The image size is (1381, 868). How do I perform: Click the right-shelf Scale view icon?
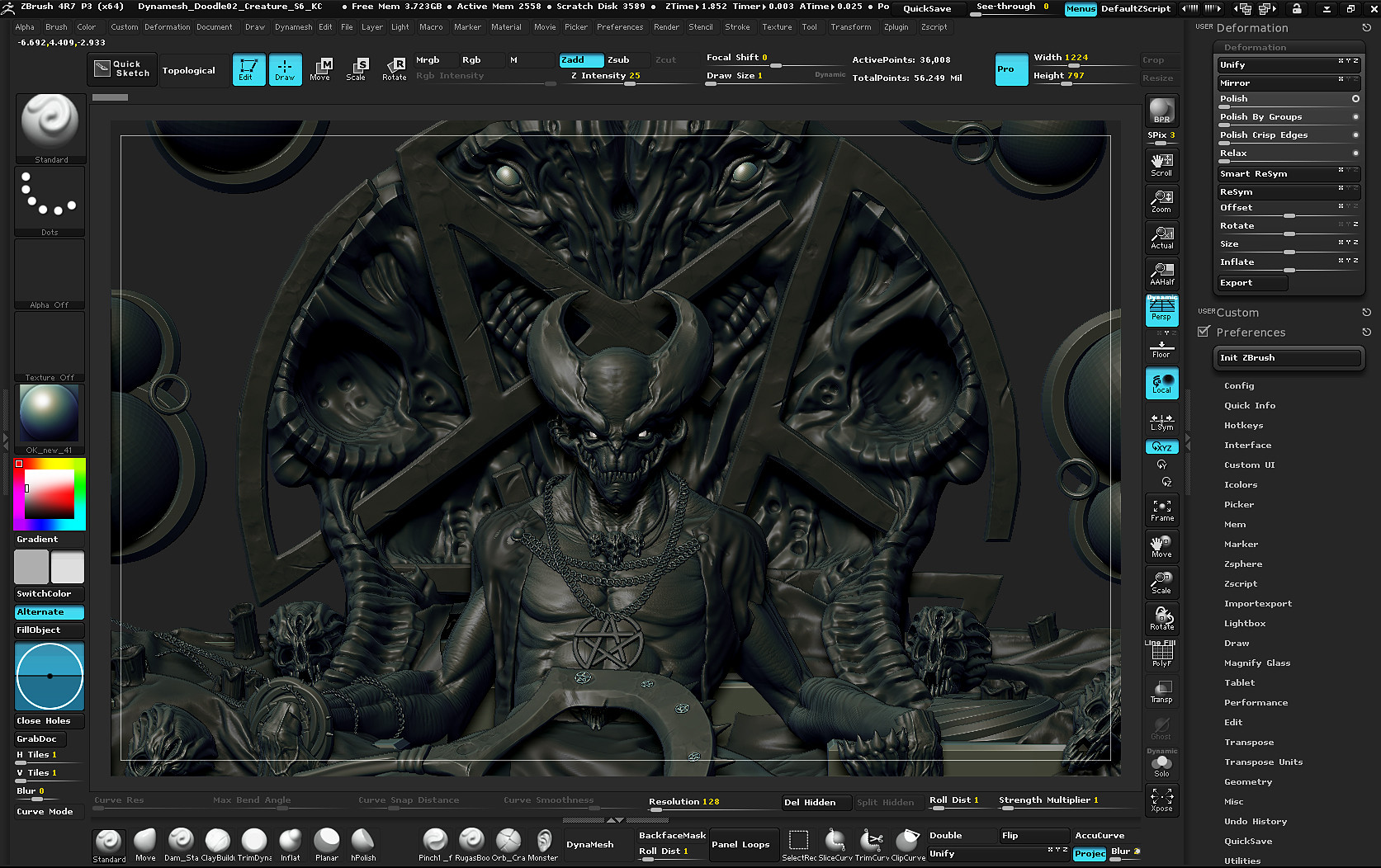pyautogui.click(x=1161, y=583)
